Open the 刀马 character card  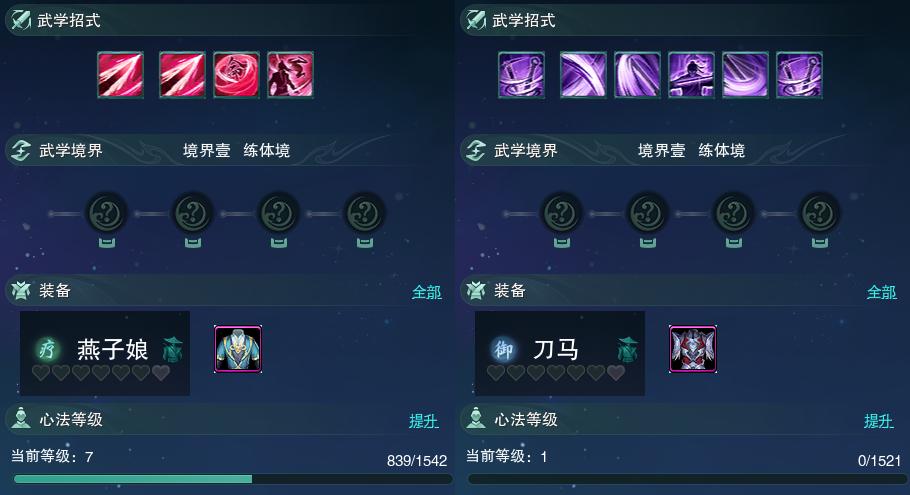tap(559, 353)
